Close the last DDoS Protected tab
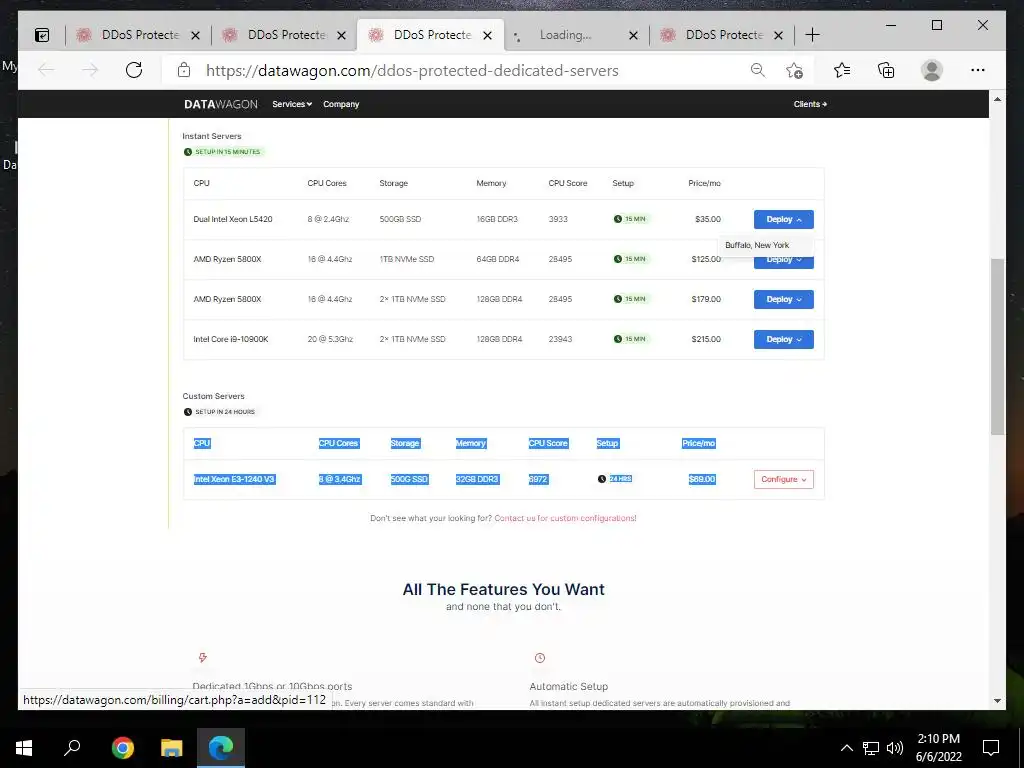The height and width of the screenshot is (768, 1024). coord(778,35)
